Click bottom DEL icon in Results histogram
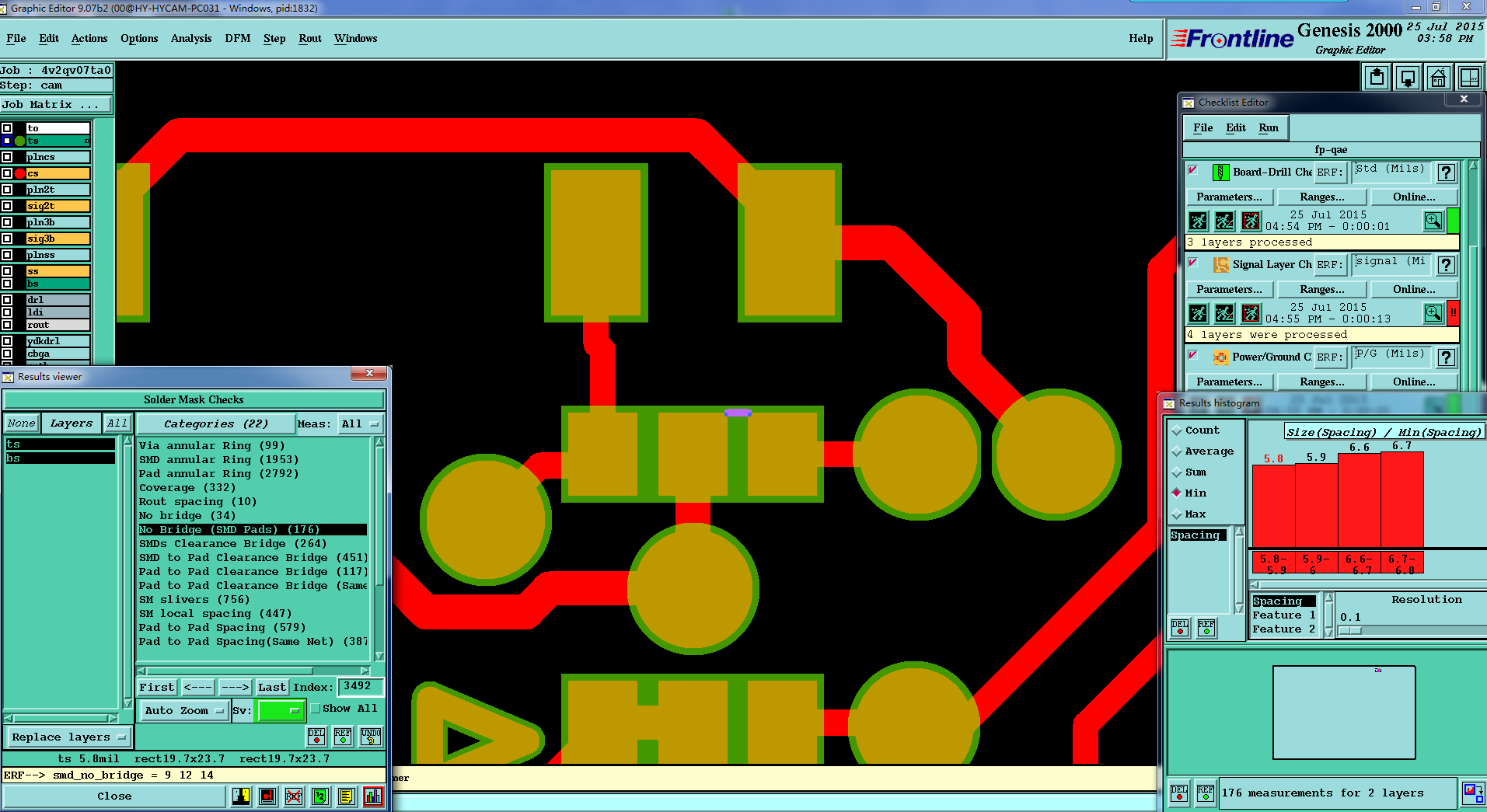The height and width of the screenshot is (812, 1487). click(x=1179, y=793)
